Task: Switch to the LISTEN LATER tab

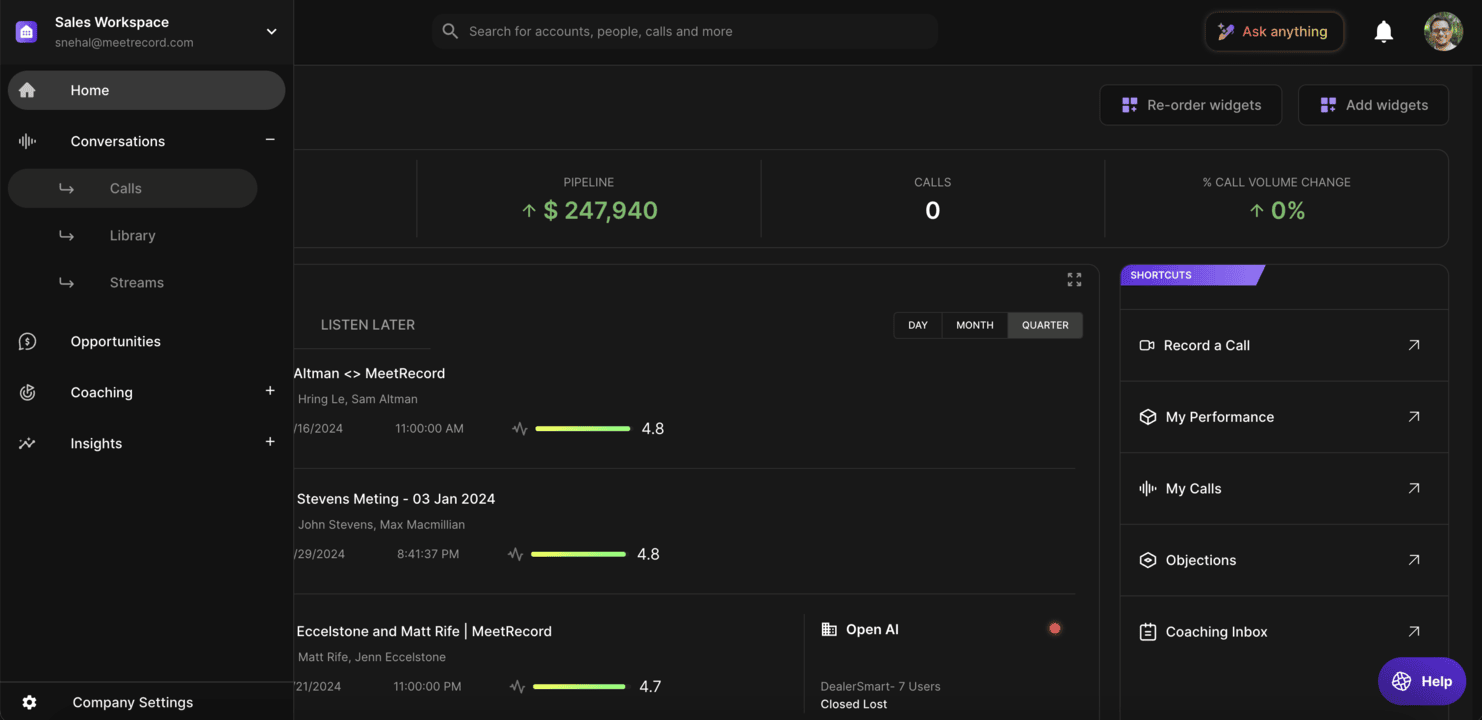Action: click(367, 325)
